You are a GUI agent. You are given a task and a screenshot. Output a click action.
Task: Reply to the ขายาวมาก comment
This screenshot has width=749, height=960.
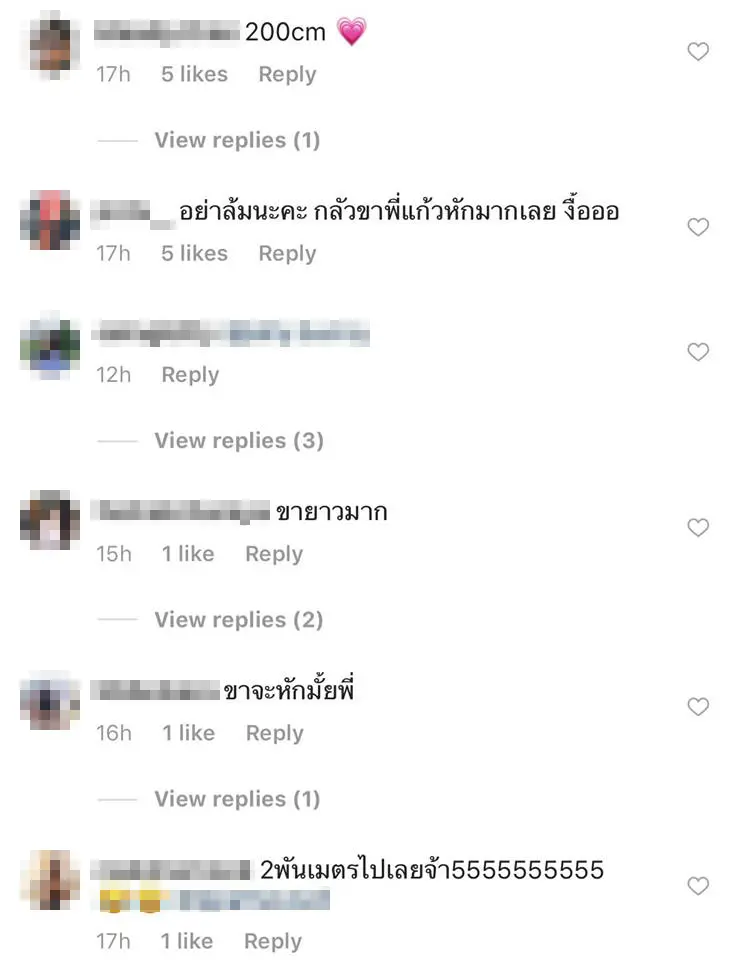(x=274, y=554)
